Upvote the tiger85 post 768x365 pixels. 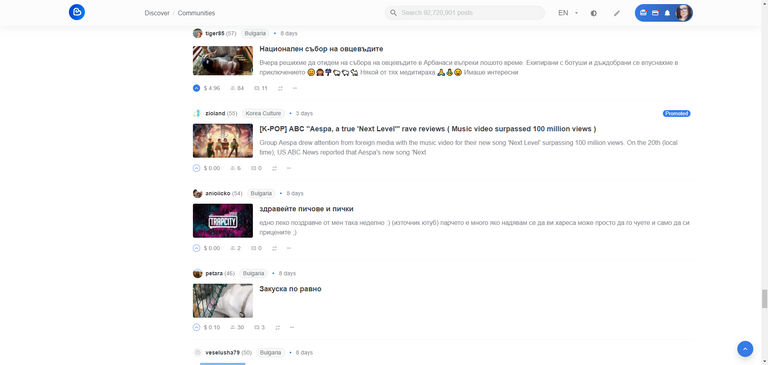point(196,88)
